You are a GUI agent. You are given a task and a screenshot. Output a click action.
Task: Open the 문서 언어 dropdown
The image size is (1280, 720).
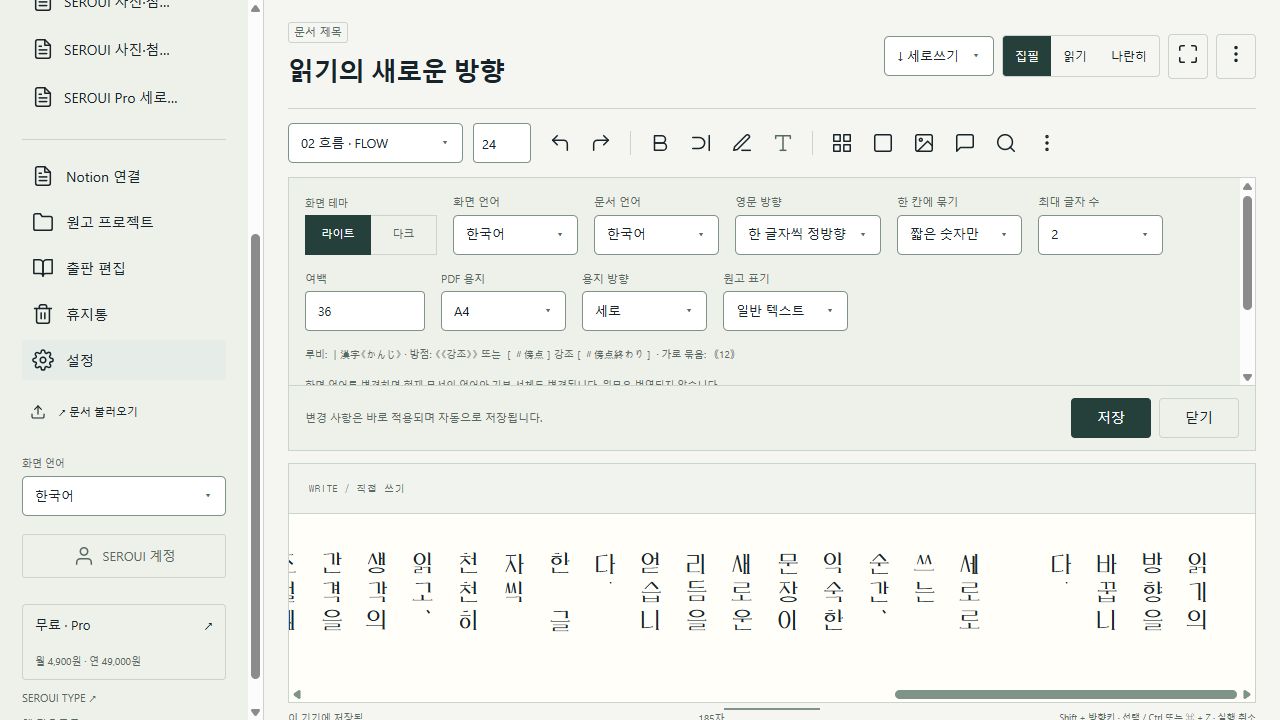tap(656, 235)
